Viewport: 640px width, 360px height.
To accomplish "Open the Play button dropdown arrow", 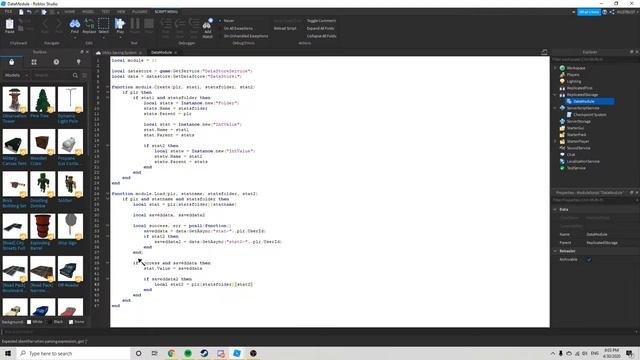I will coord(120,37).
